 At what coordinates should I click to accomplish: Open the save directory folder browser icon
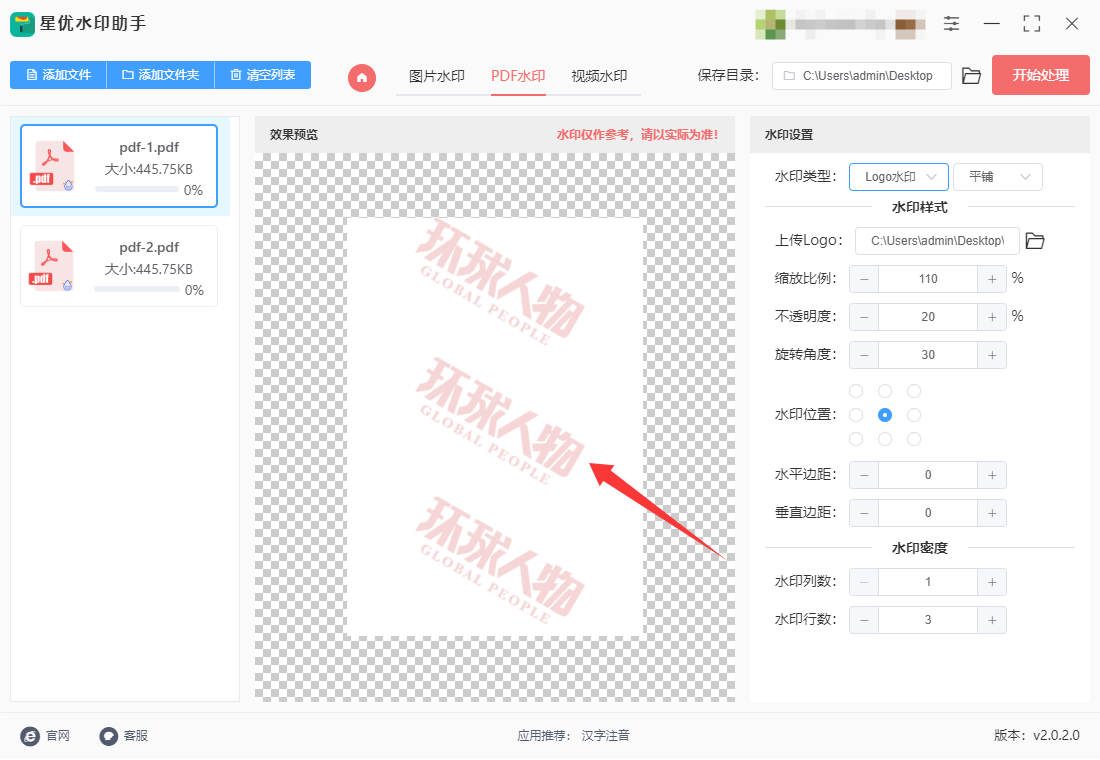971,76
